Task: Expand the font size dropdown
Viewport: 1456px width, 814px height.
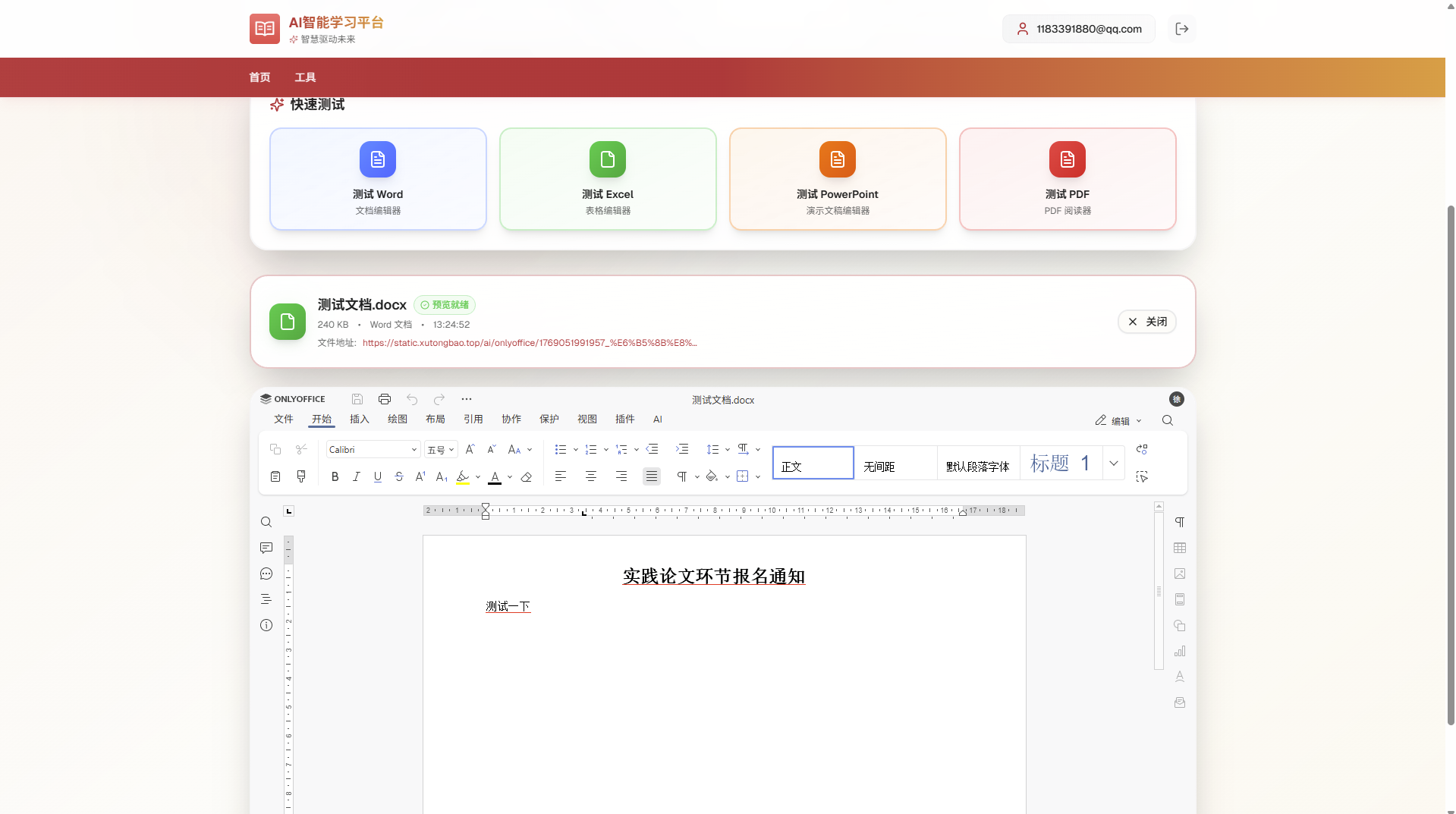Action: point(451,450)
